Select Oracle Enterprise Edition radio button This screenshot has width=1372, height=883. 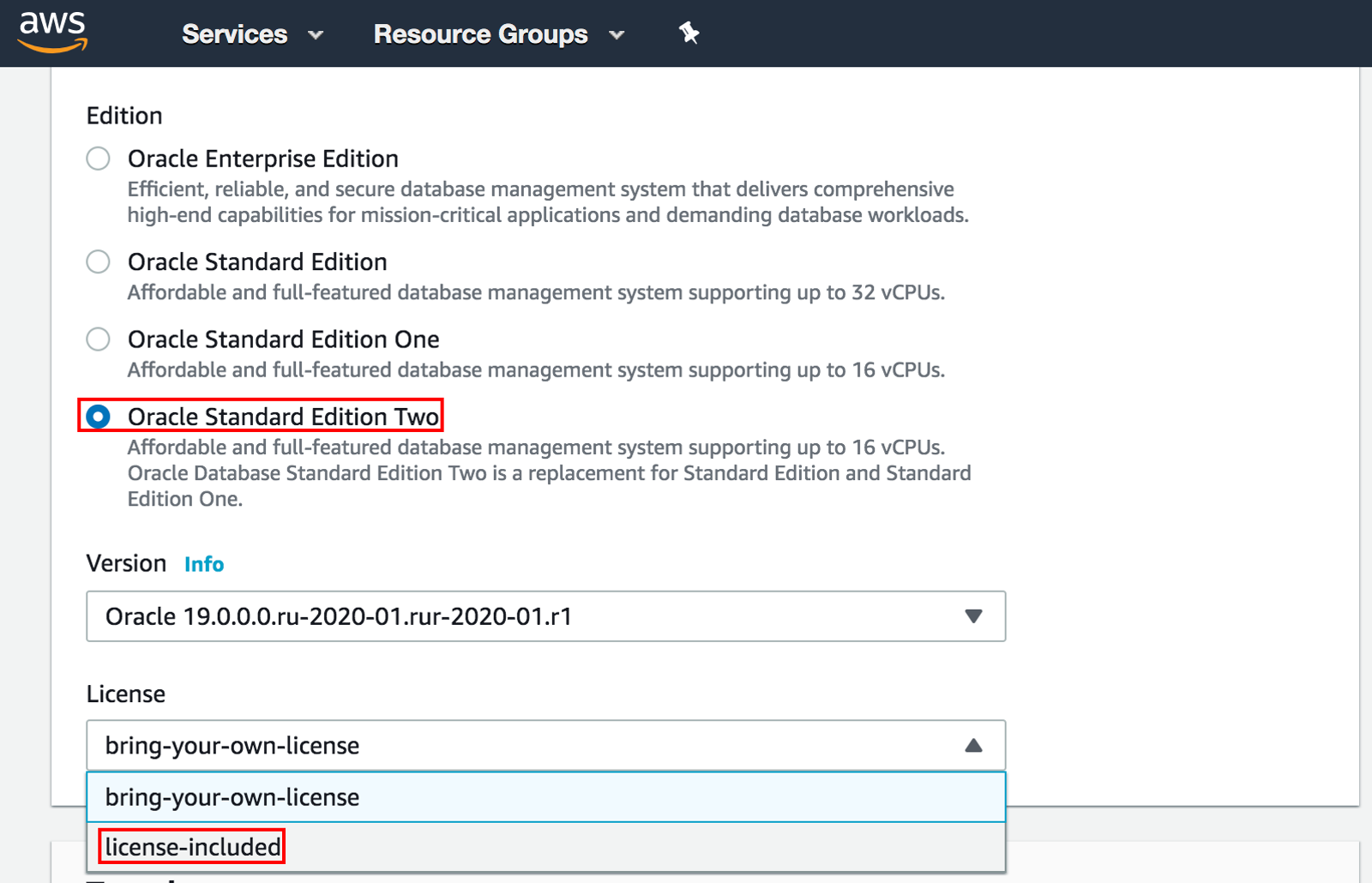pos(99,159)
